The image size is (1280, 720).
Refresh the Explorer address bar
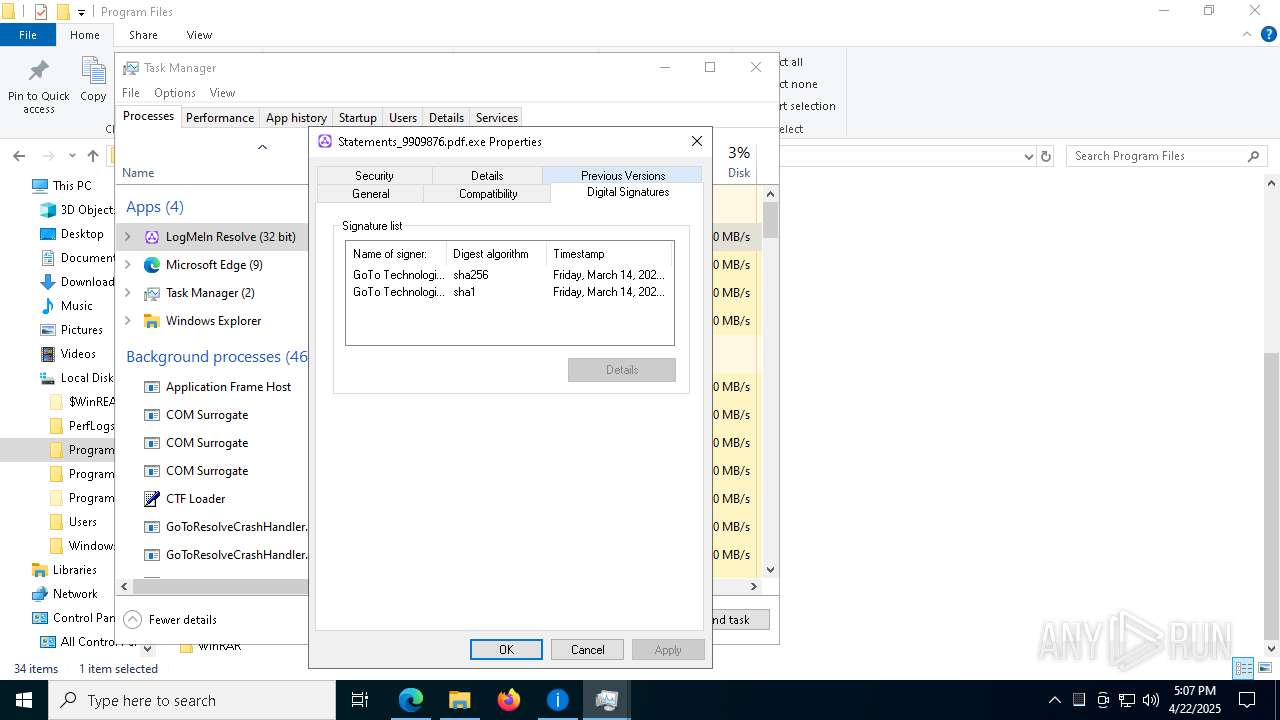coord(1046,156)
